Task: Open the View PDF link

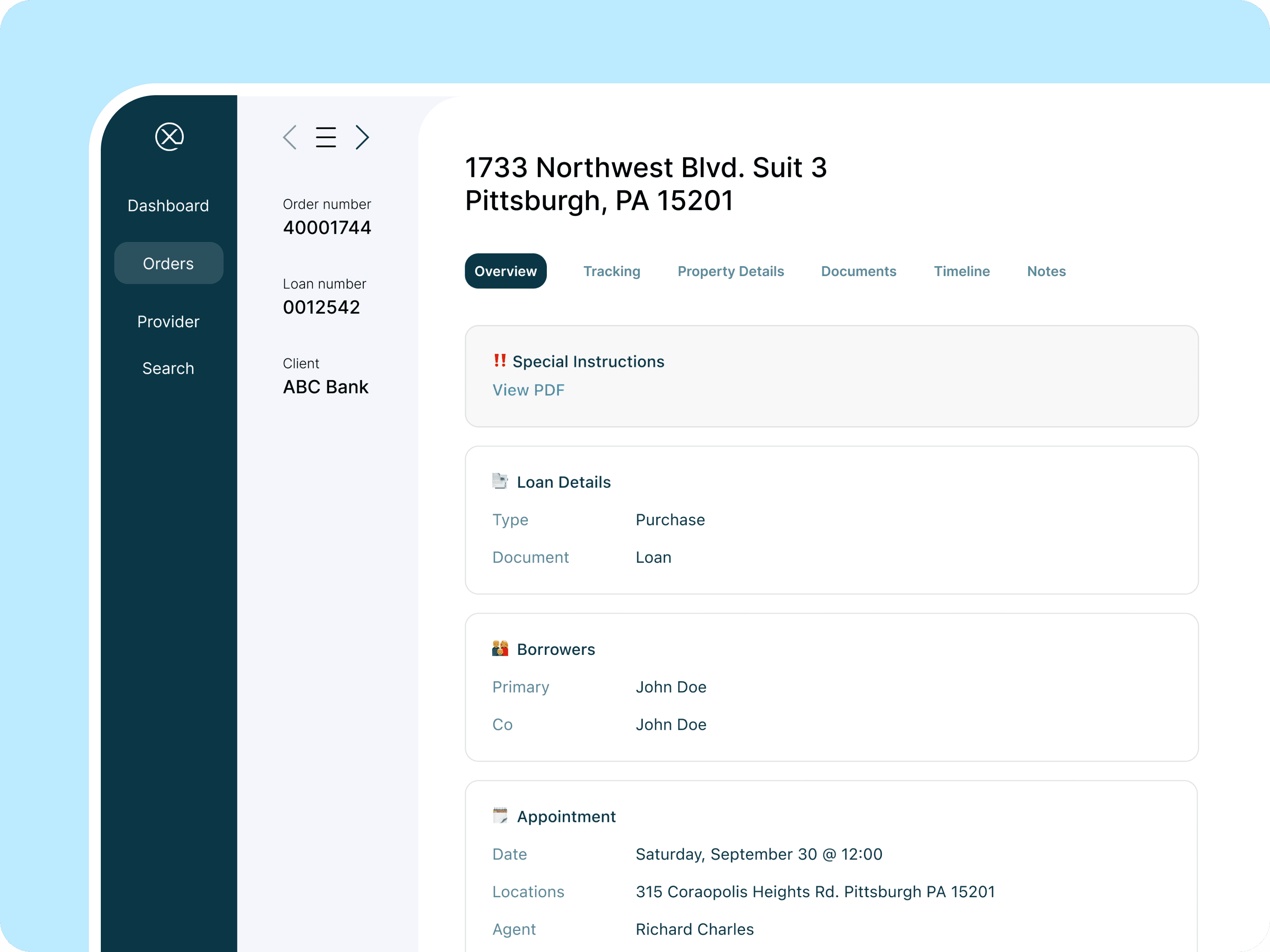Action: pyautogui.click(x=528, y=390)
